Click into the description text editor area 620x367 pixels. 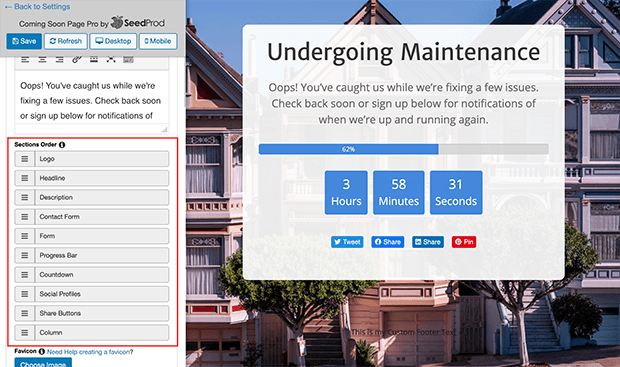(92, 101)
